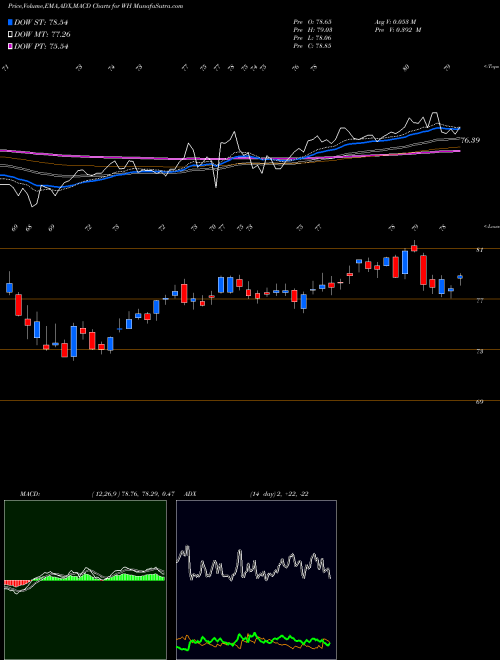Select the 'DOW PT: 75.54' legend text
This screenshot has height=660, width=500.
click(x=41, y=46)
